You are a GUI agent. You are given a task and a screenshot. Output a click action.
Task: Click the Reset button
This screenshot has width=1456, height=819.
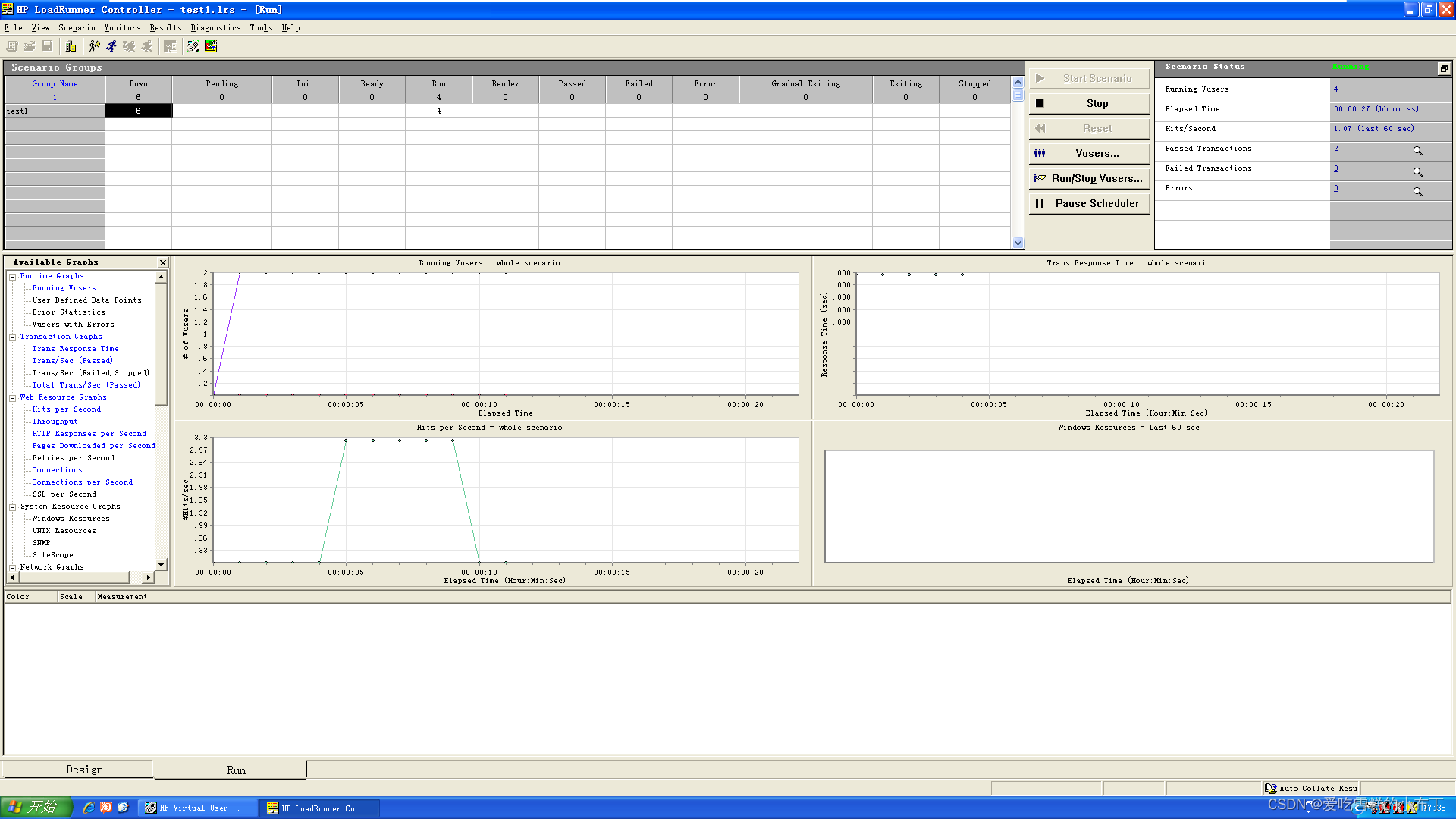(1089, 128)
